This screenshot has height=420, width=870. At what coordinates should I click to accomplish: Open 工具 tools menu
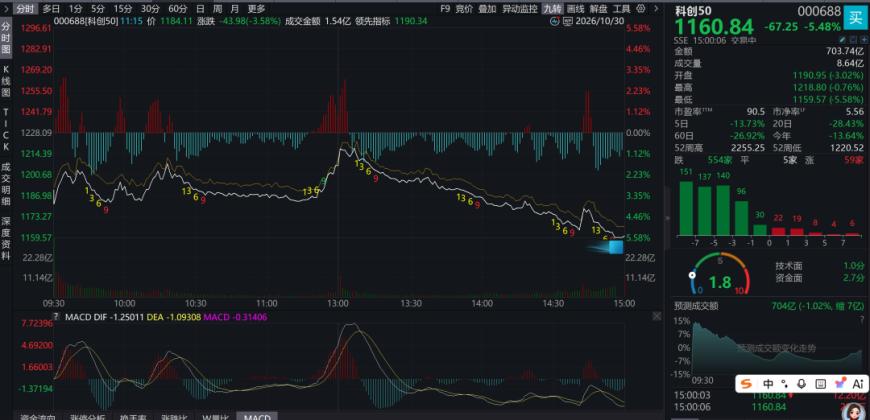point(621,9)
